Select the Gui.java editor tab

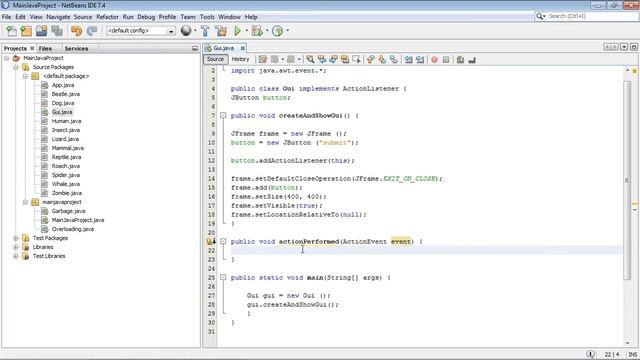pyautogui.click(x=224, y=48)
